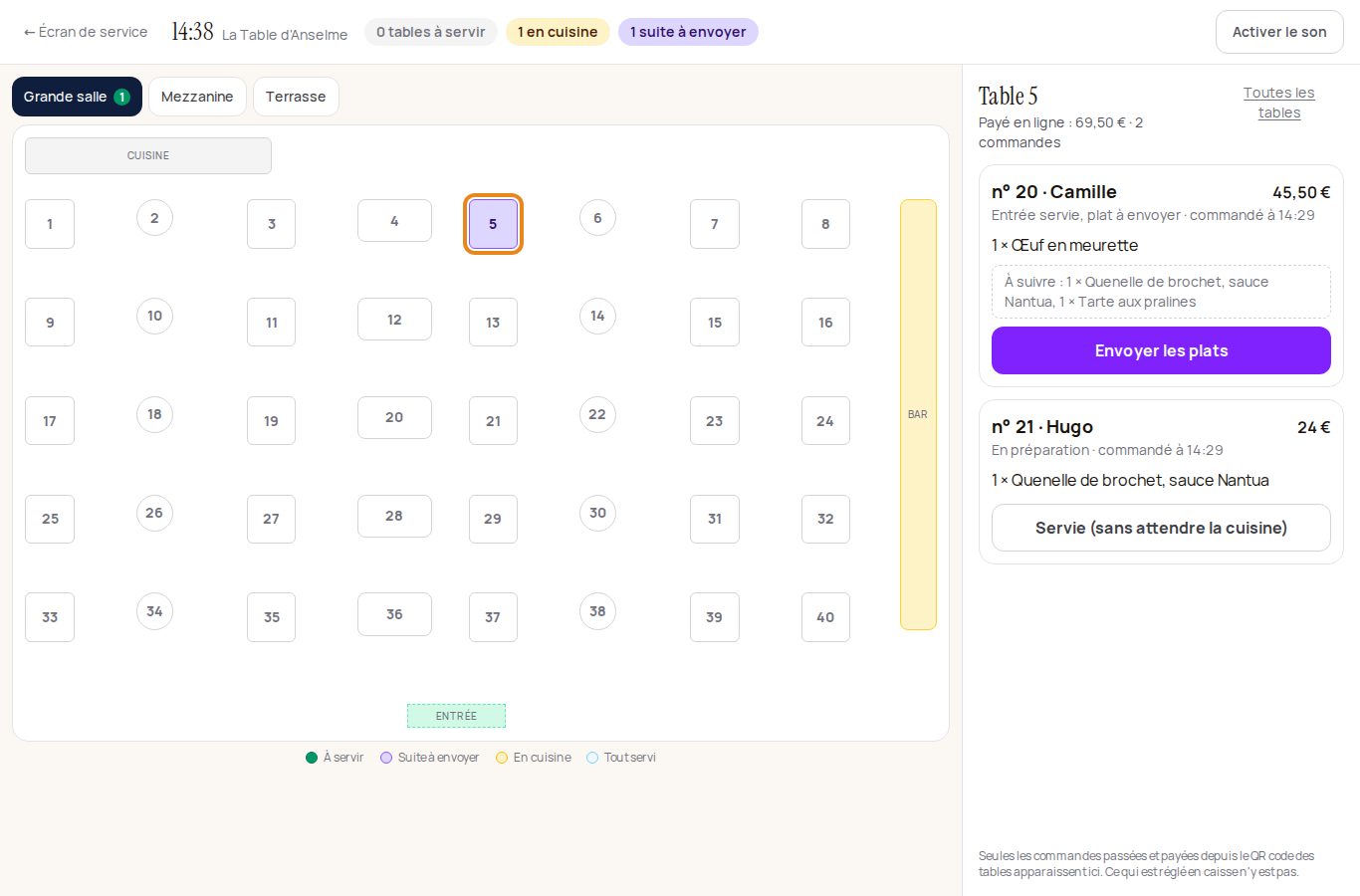Select the highlighted table 5 on the floor plan

(493, 224)
